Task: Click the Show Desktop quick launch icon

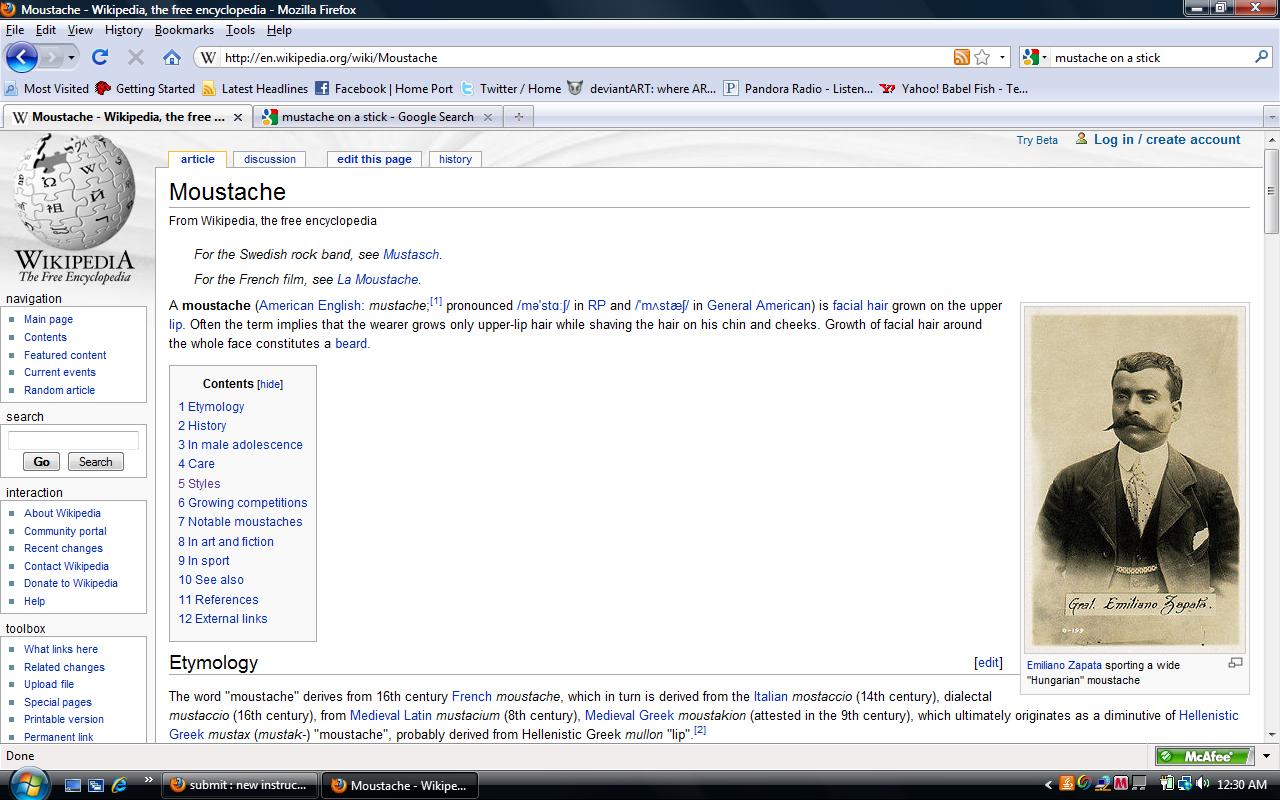Action: tap(73, 785)
